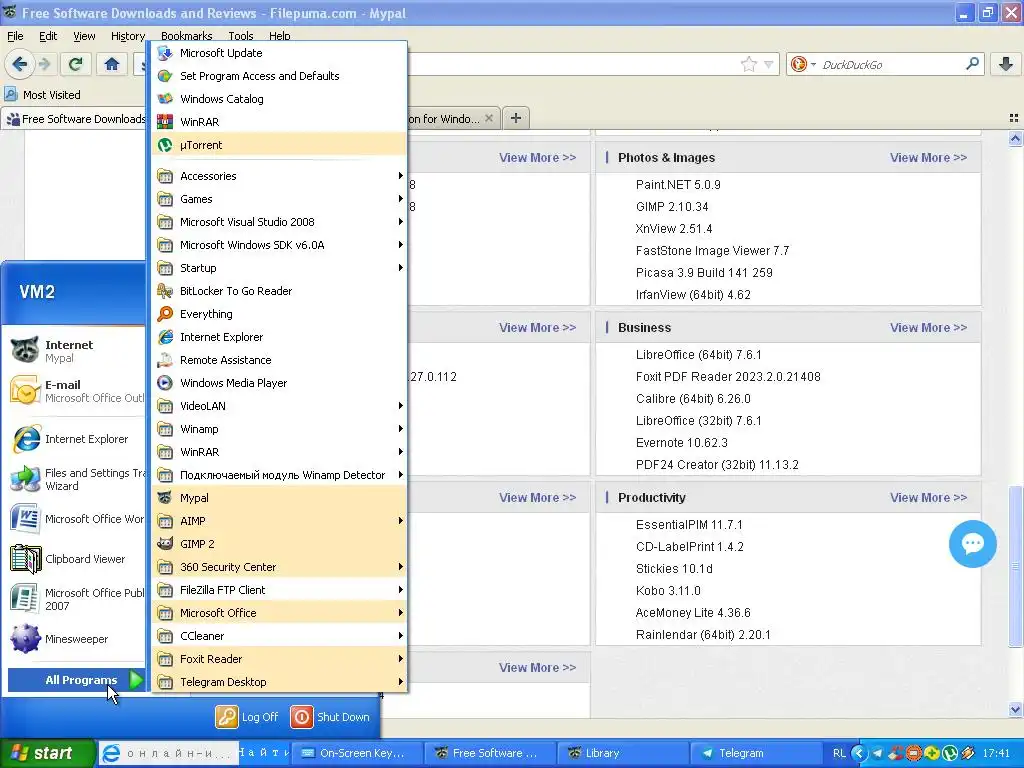Click the downloads arrow toolbar button
Screen dimensions: 1024x768
[1005, 64]
